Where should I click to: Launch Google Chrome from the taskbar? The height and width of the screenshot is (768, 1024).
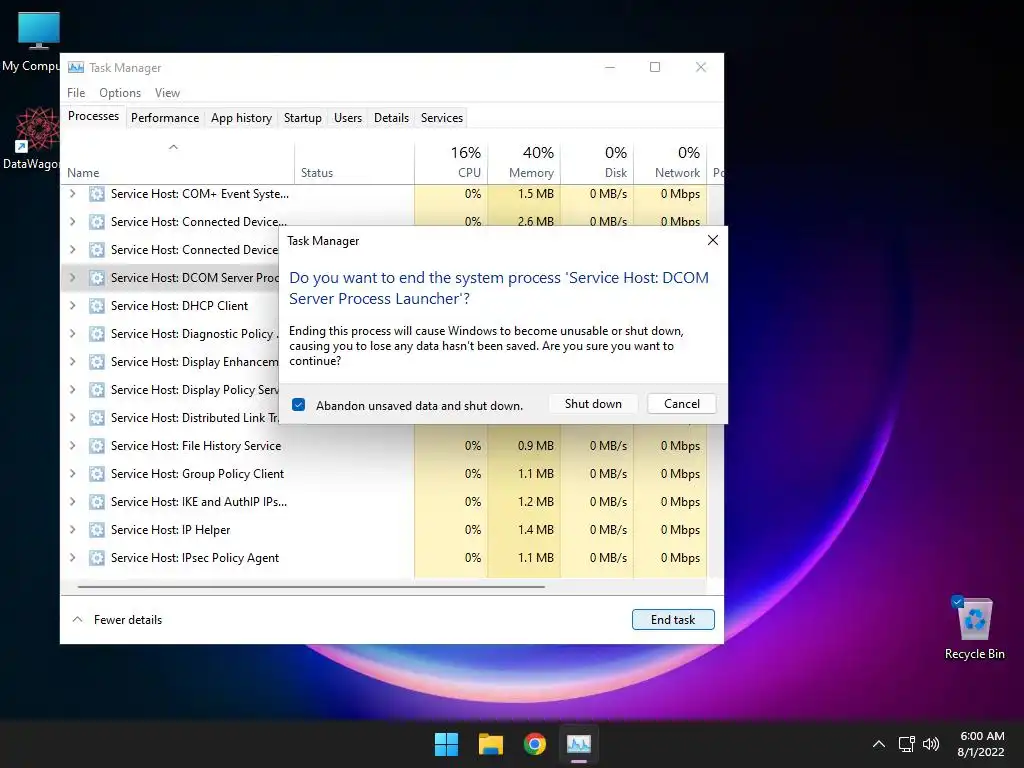click(x=535, y=744)
